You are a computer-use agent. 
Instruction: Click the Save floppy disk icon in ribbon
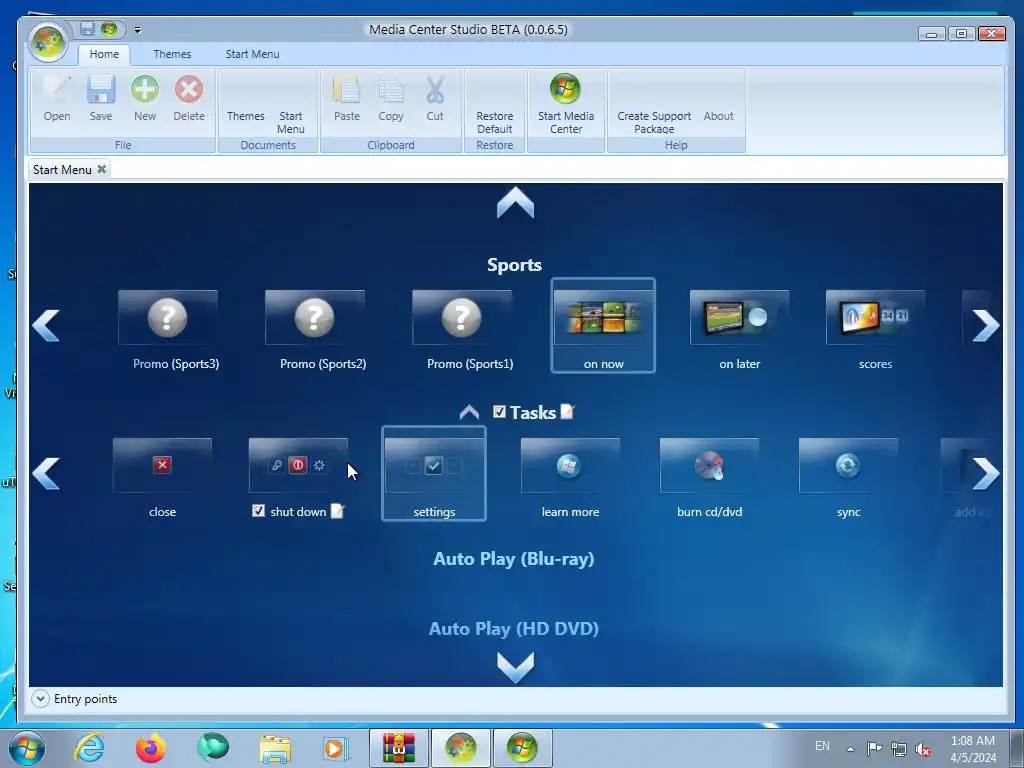click(x=101, y=89)
